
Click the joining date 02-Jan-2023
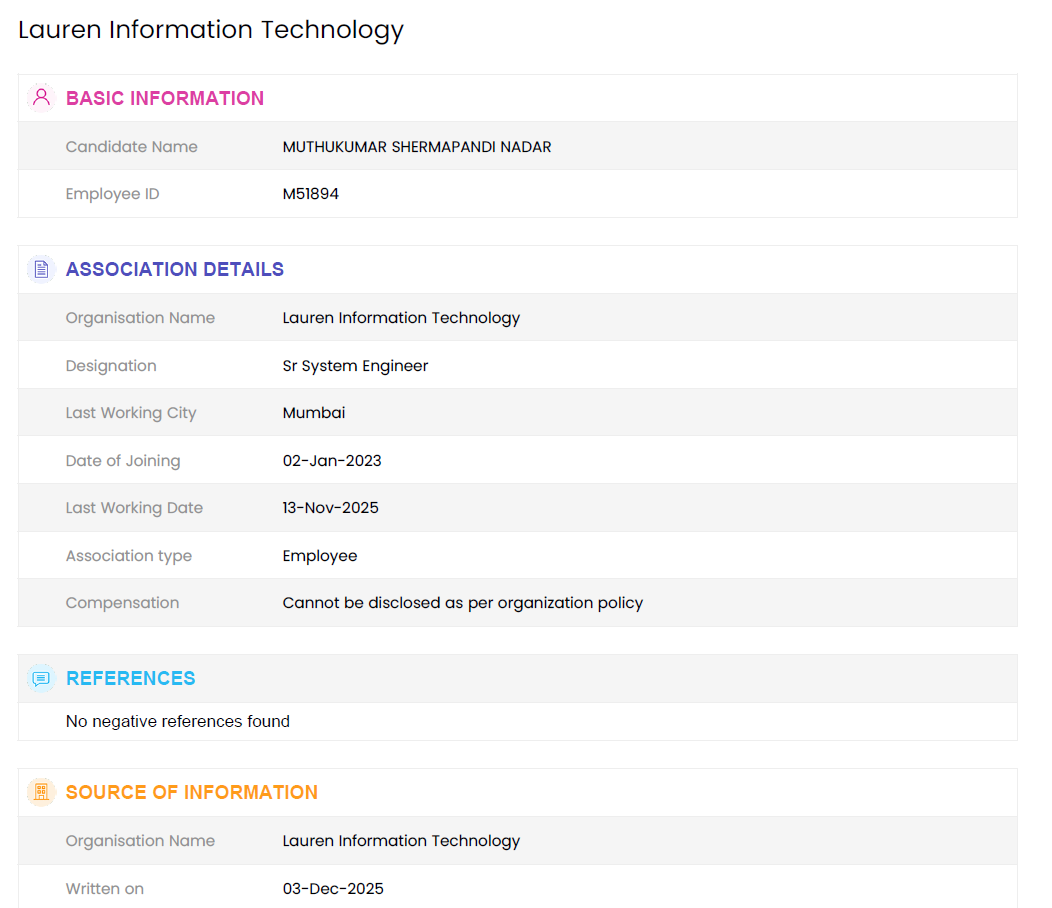332,461
